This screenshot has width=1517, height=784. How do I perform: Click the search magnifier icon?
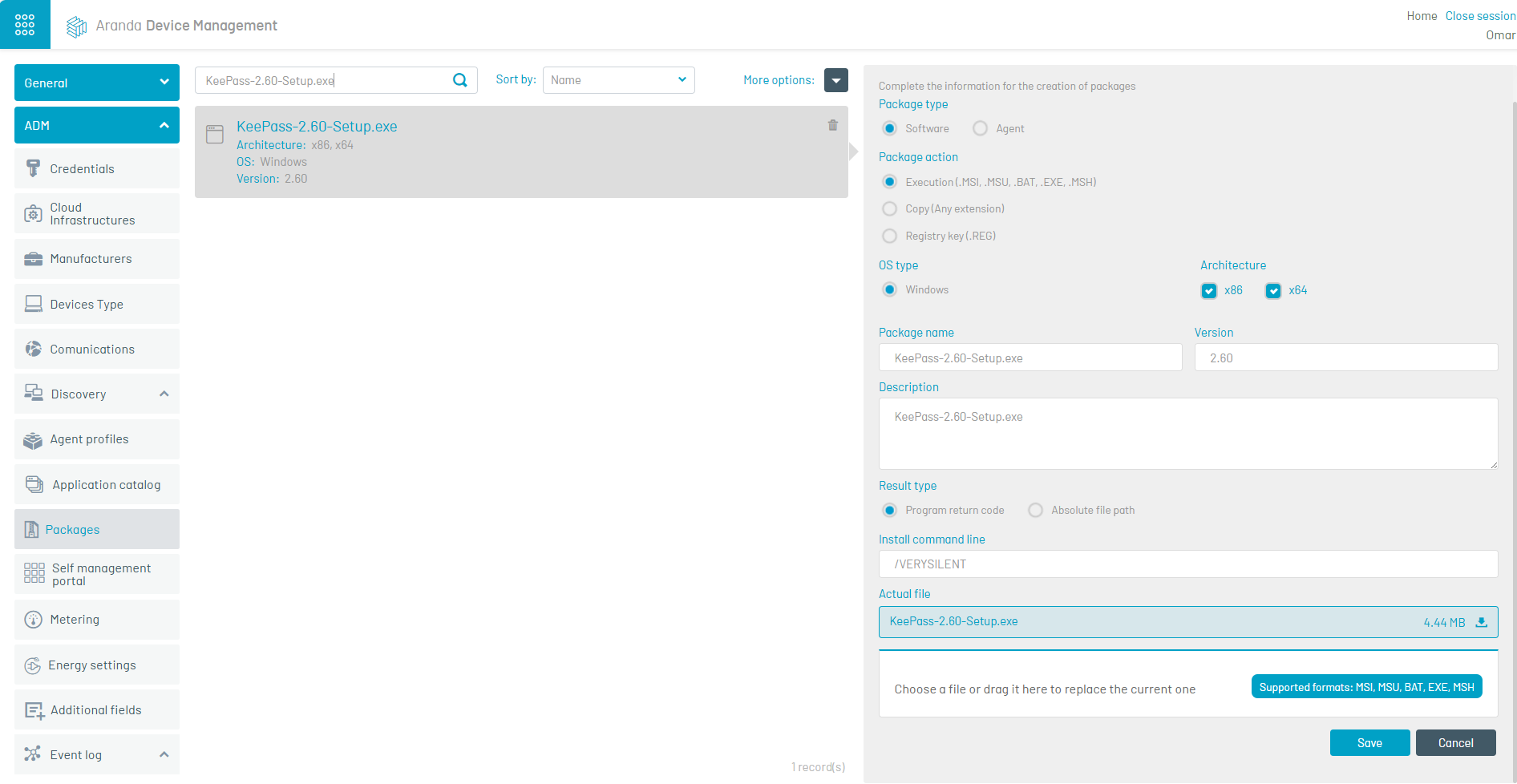(460, 80)
